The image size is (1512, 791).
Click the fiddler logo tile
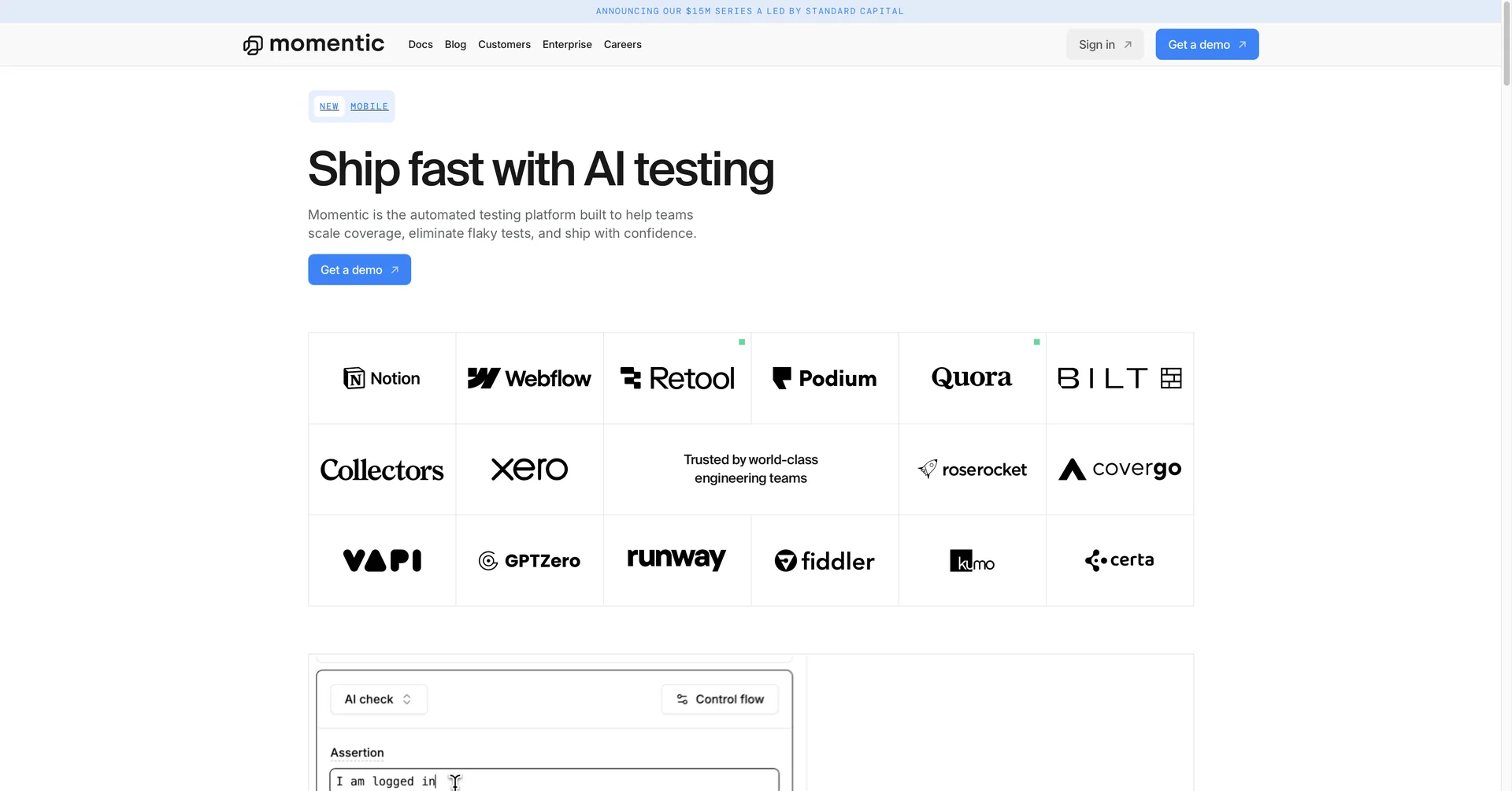[825, 560]
